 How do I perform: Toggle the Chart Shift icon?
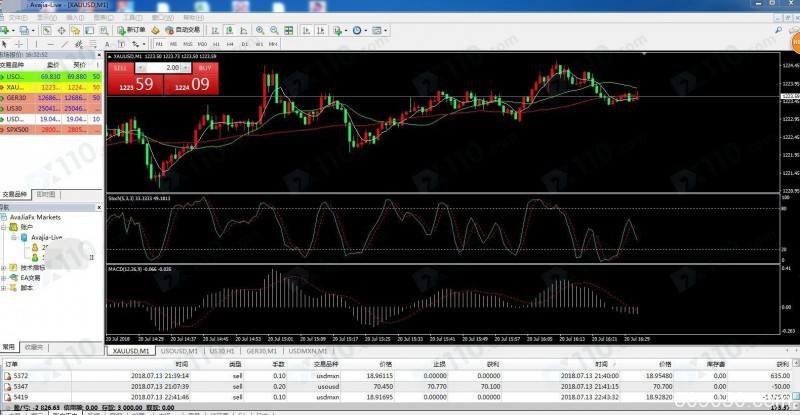coord(320,30)
